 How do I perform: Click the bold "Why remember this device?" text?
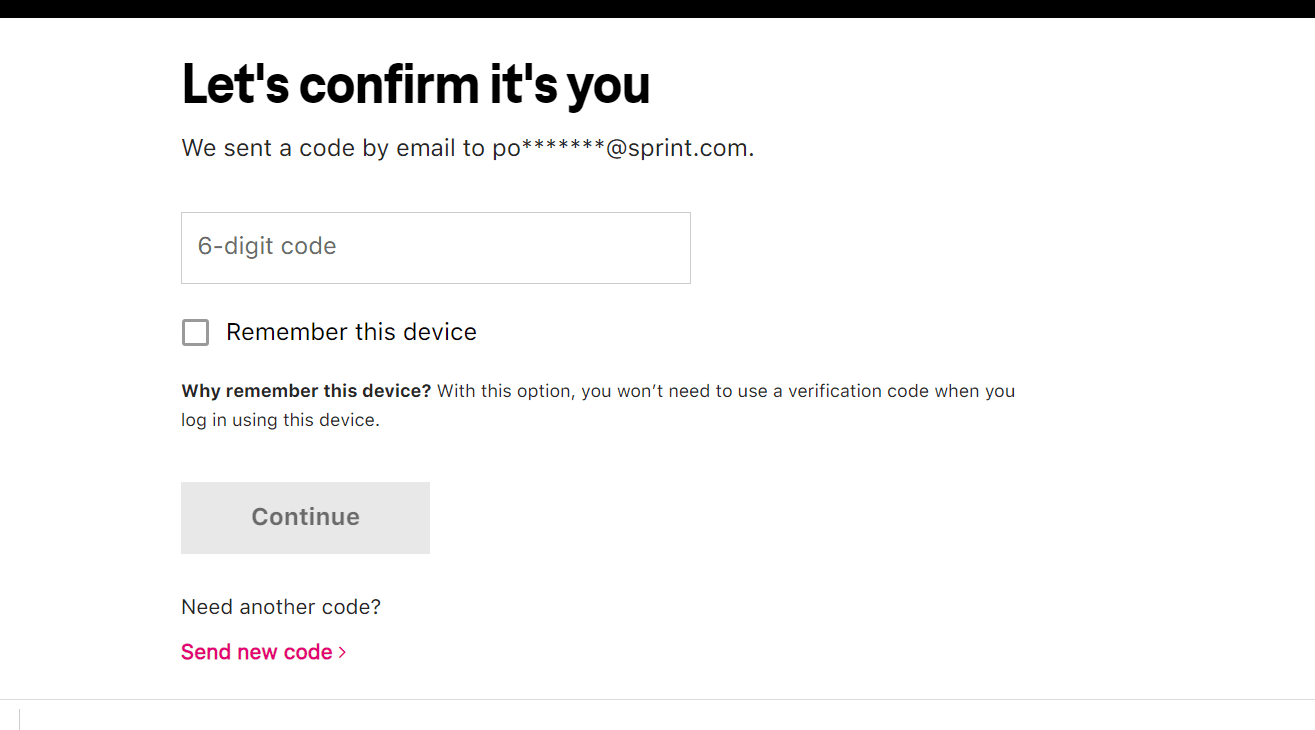click(306, 391)
